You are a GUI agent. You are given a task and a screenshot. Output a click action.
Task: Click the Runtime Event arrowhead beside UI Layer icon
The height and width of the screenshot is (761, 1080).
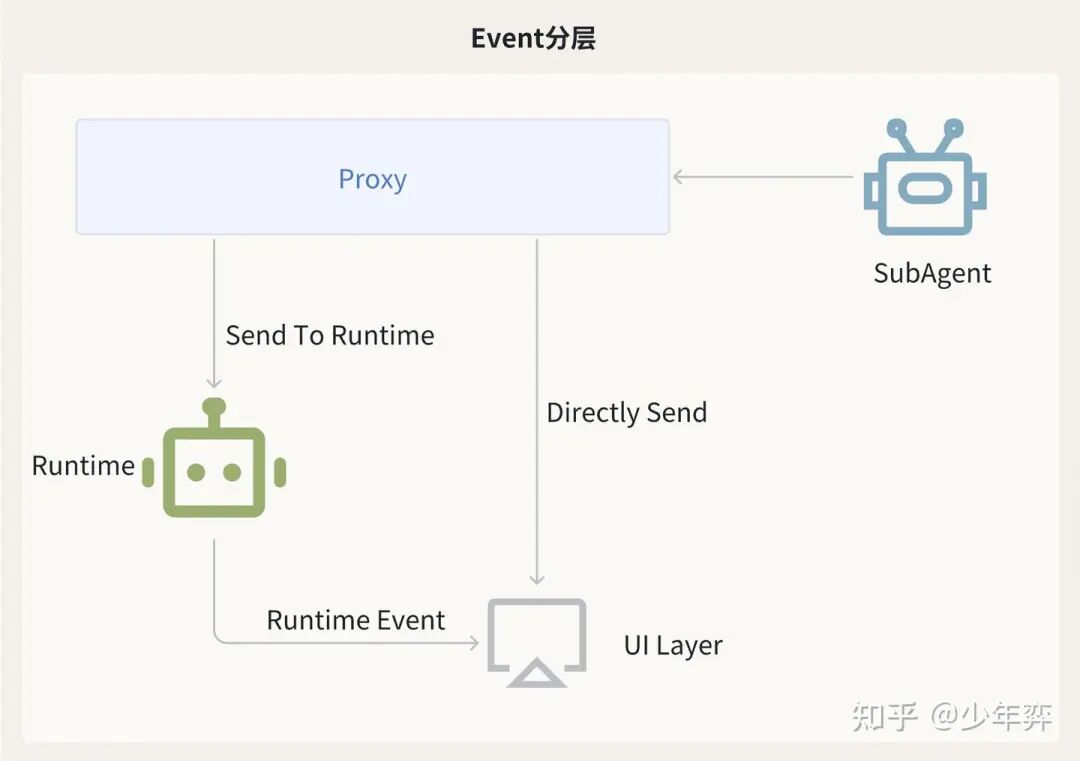[474, 643]
